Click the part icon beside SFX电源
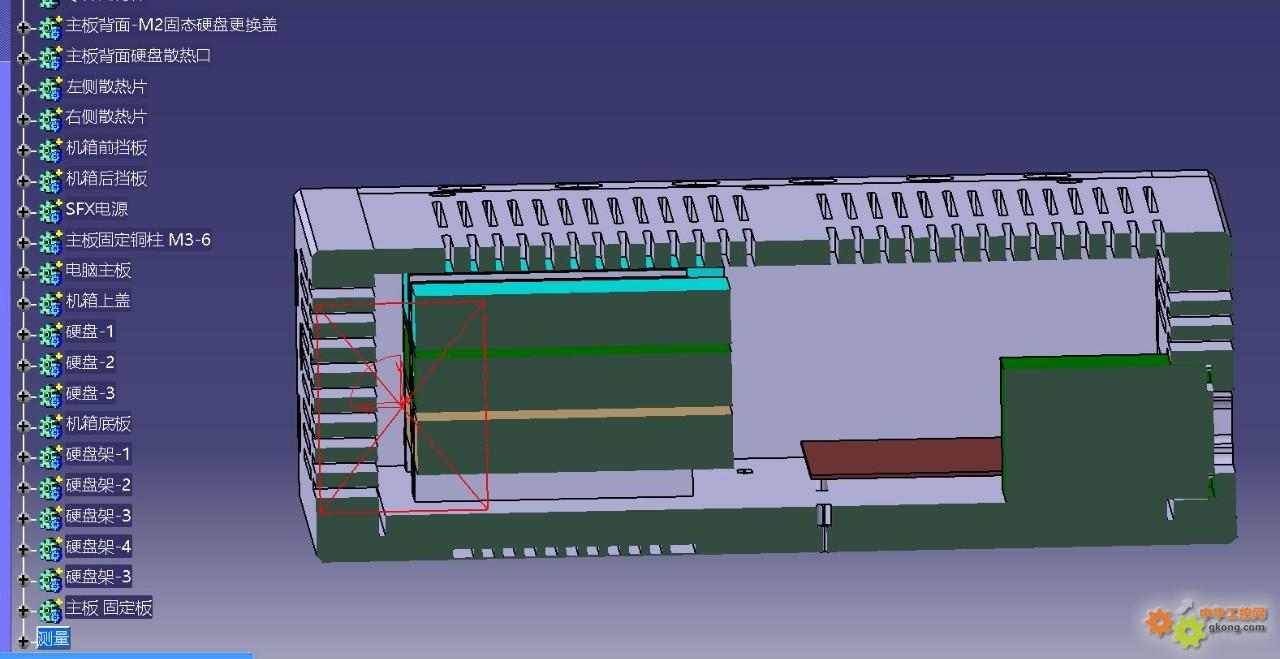The image size is (1280, 659). [x=50, y=212]
